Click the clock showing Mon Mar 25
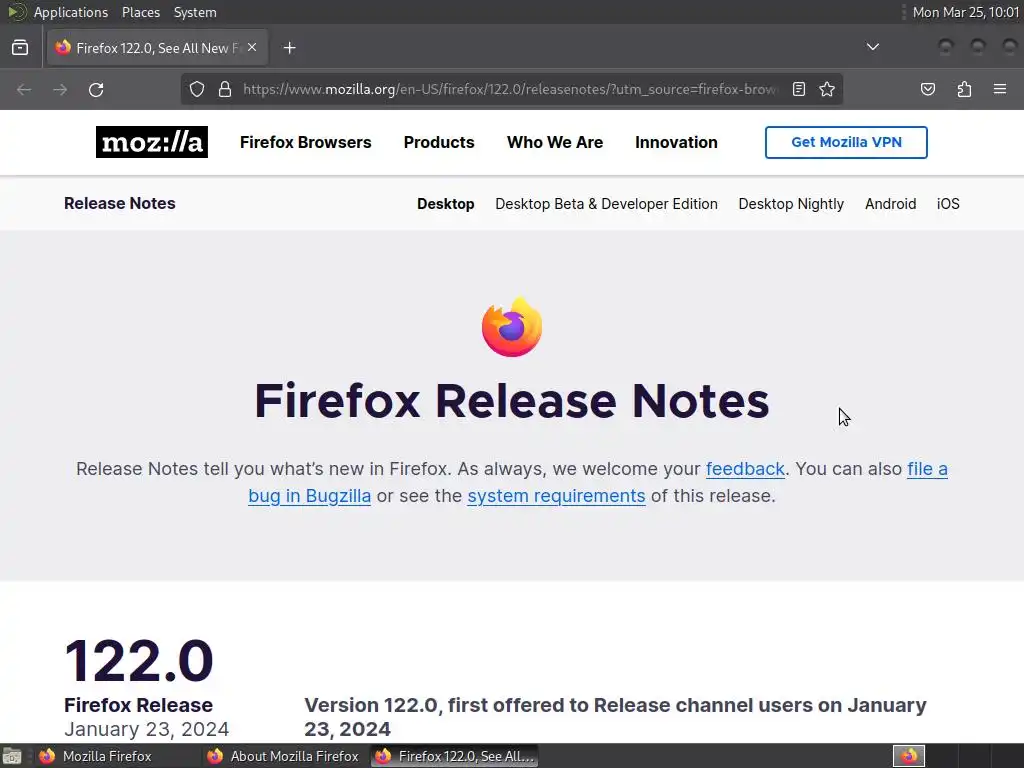The height and width of the screenshot is (768, 1024). pyautogui.click(x=965, y=12)
